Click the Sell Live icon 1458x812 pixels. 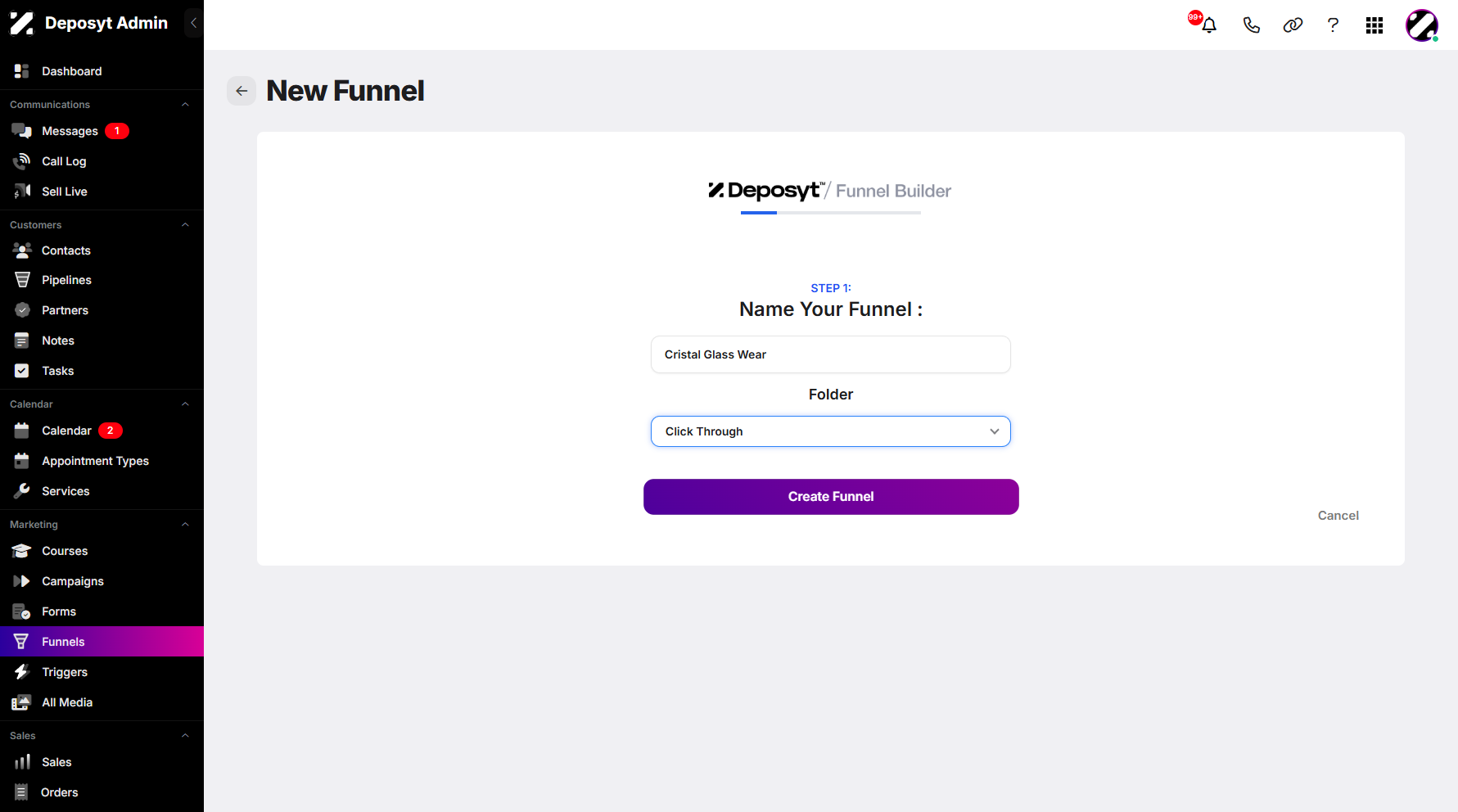coord(22,192)
